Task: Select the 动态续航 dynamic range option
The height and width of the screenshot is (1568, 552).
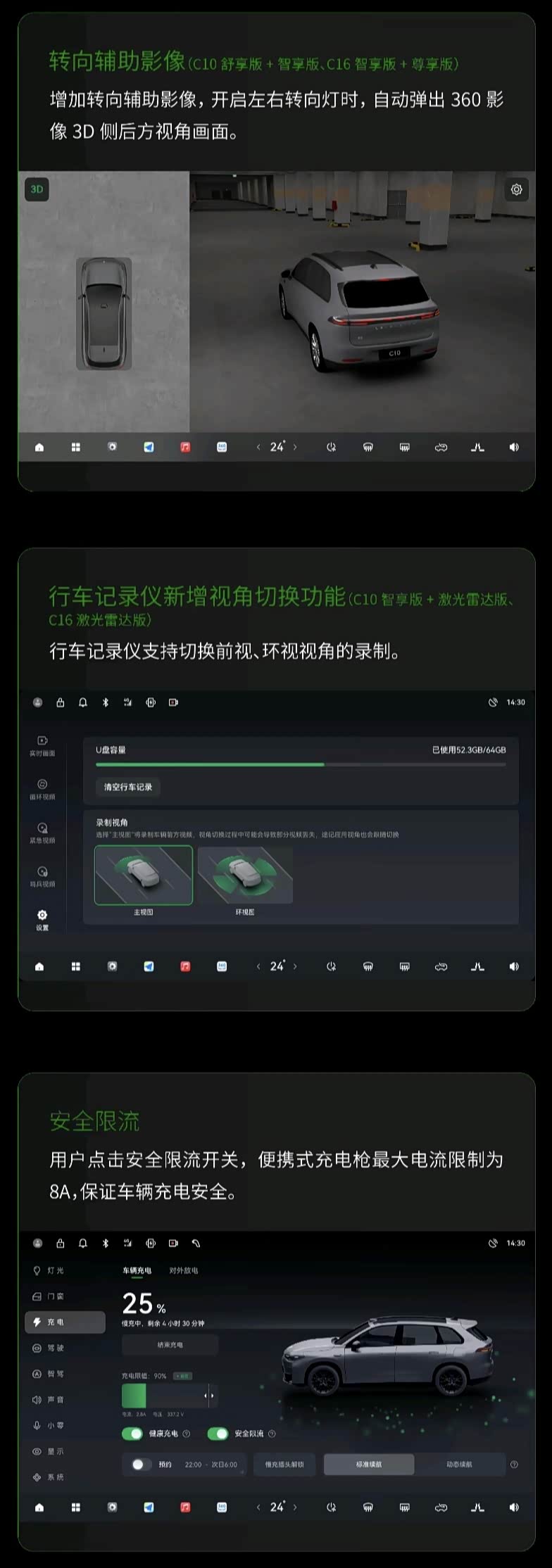Action: pos(460,1465)
